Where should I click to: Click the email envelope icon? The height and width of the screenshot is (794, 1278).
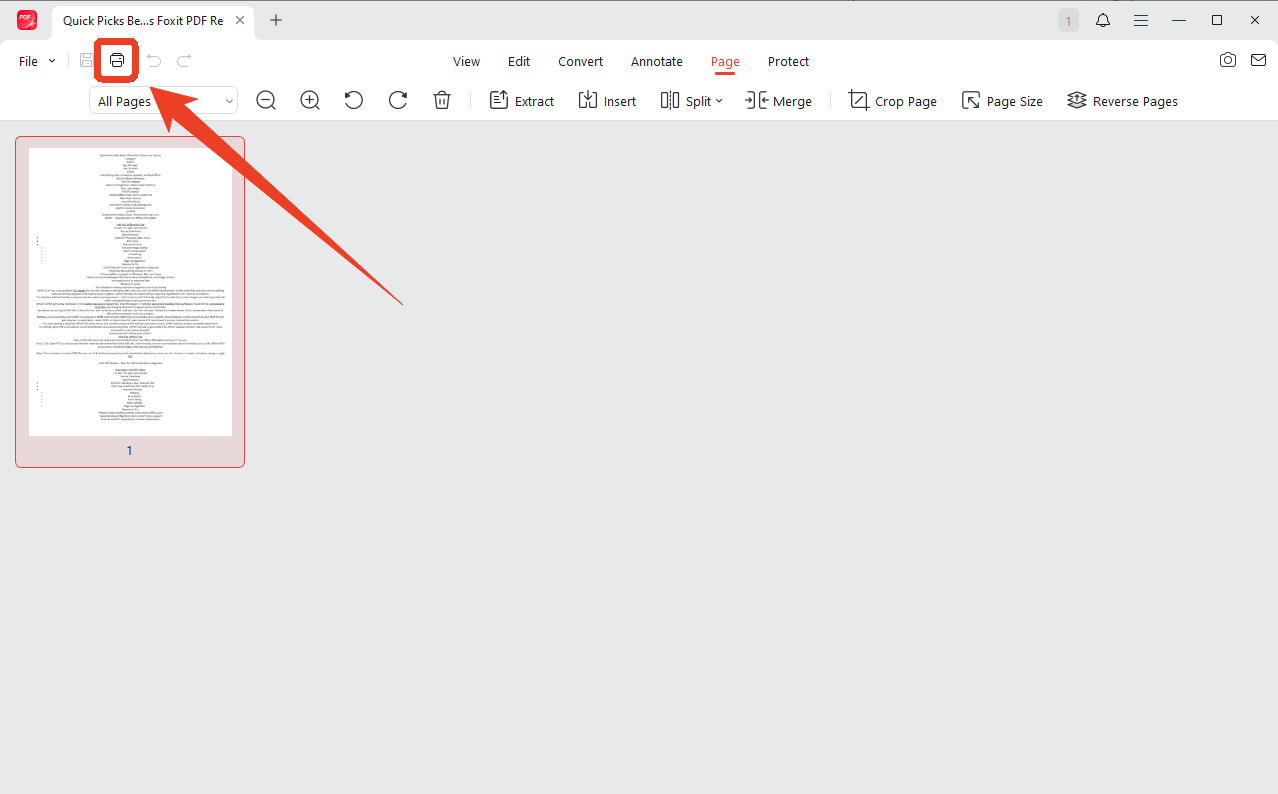click(1259, 60)
